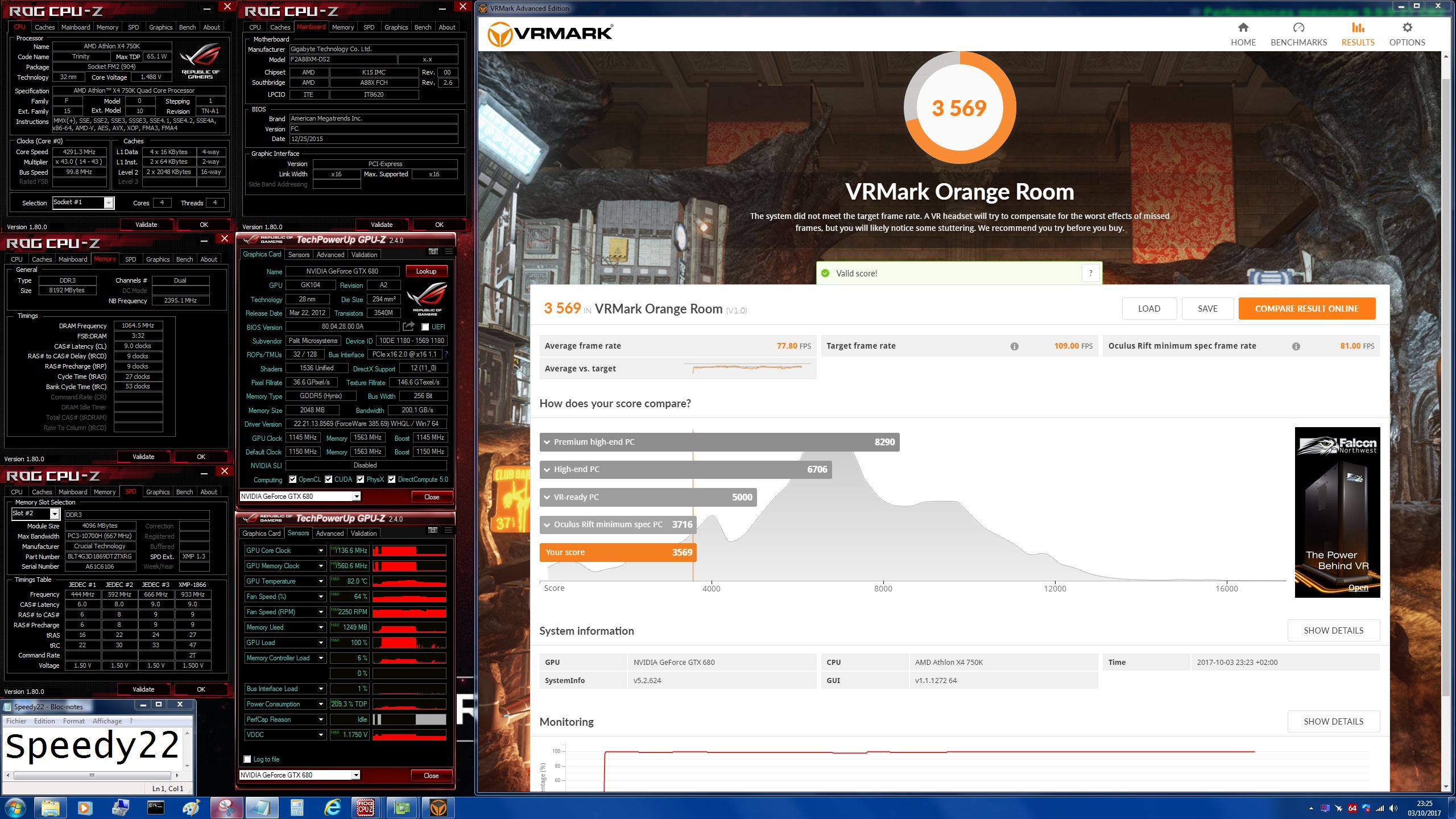The width and height of the screenshot is (1456, 819).
Task: Open the GPU-Z Graphics Card hamburger menu
Action: pos(449,251)
